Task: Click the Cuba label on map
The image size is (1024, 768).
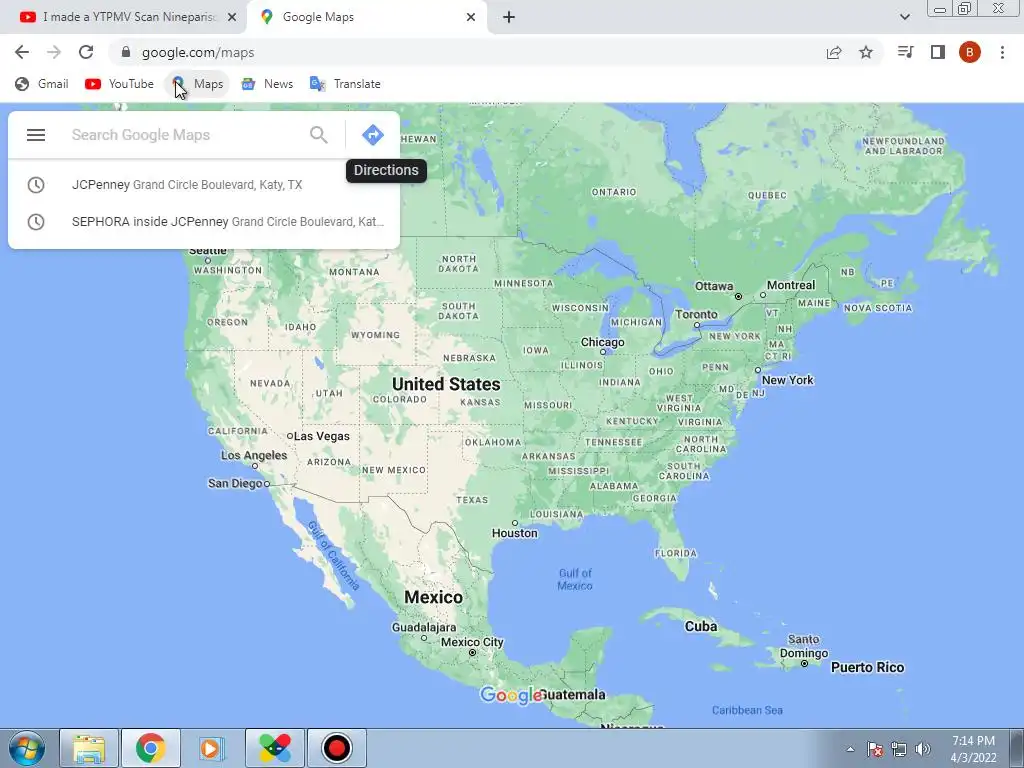Action: click(701, 626)
